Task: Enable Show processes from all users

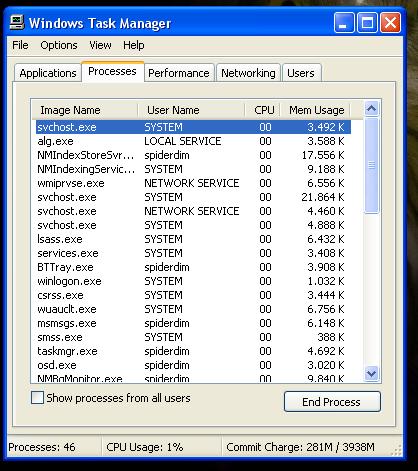Action: [37, 398]
